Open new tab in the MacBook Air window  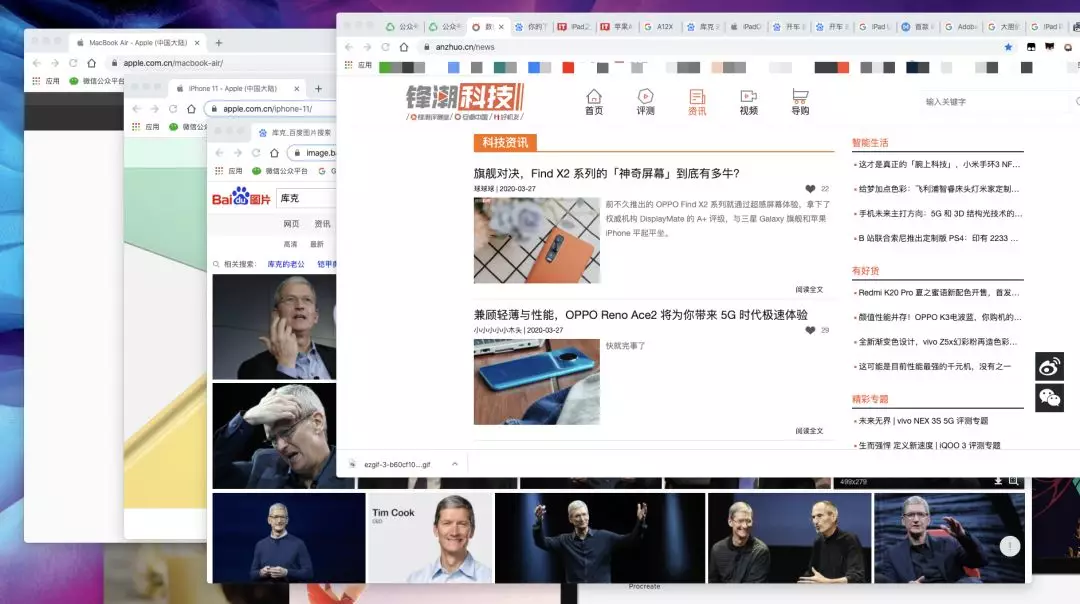coord(219,43)
